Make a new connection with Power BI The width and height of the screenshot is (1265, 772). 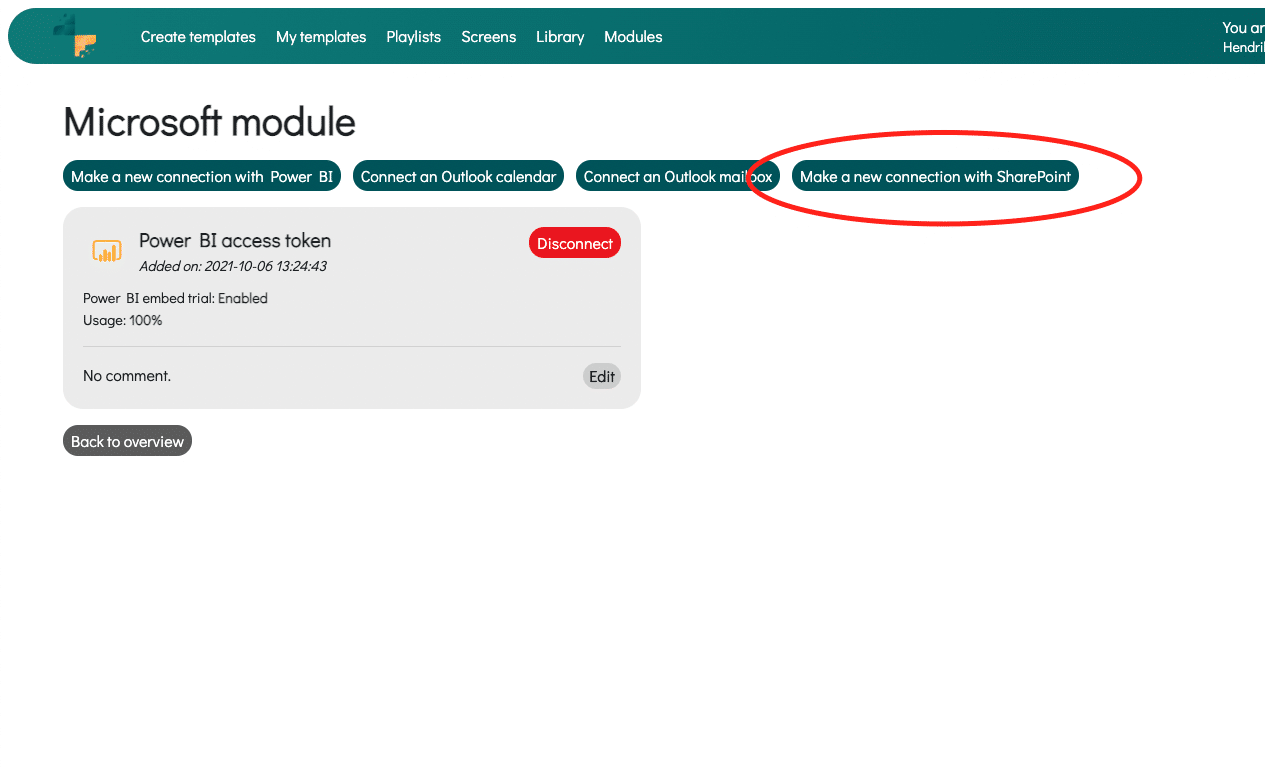tap(202, 176)
